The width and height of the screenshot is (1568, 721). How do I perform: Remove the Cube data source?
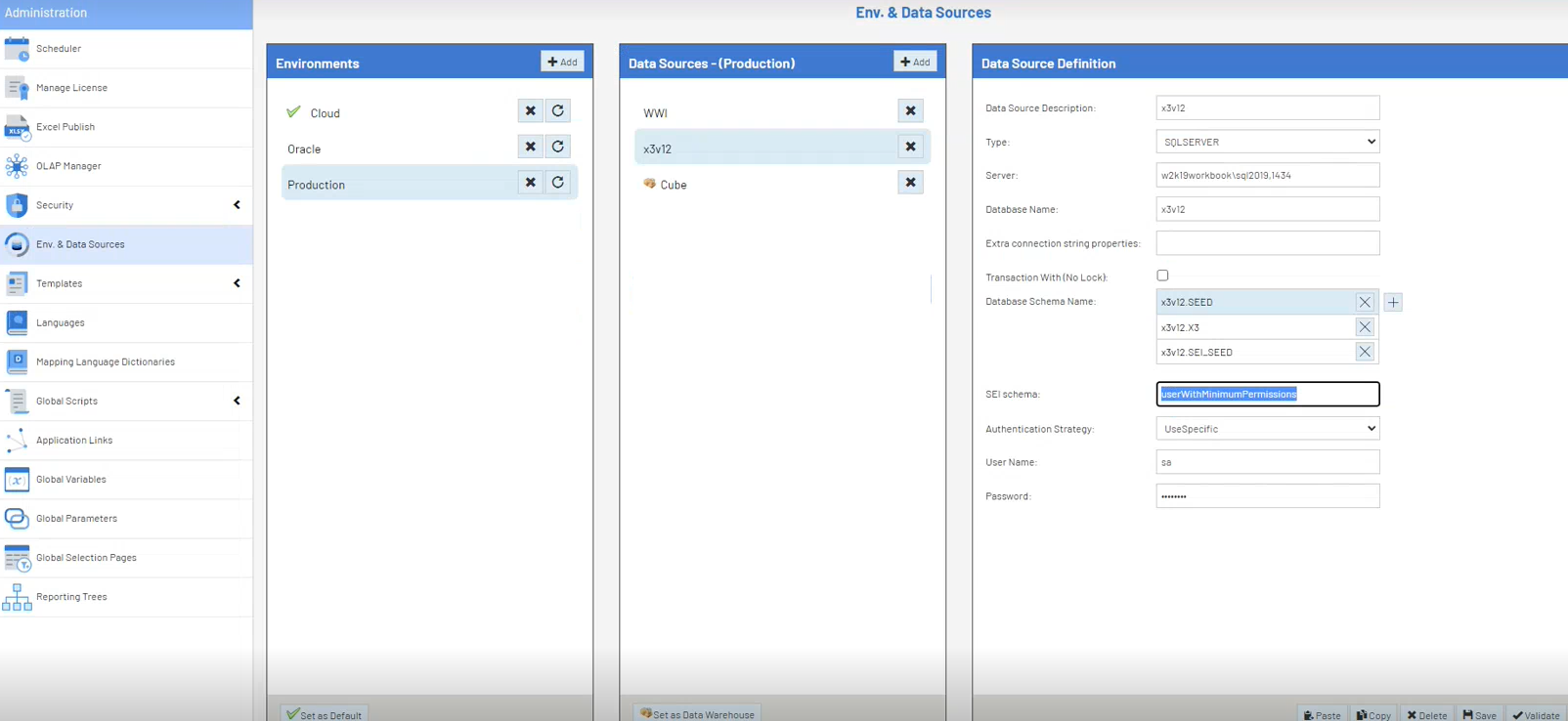pyautogui.click(x=910, y=183)
